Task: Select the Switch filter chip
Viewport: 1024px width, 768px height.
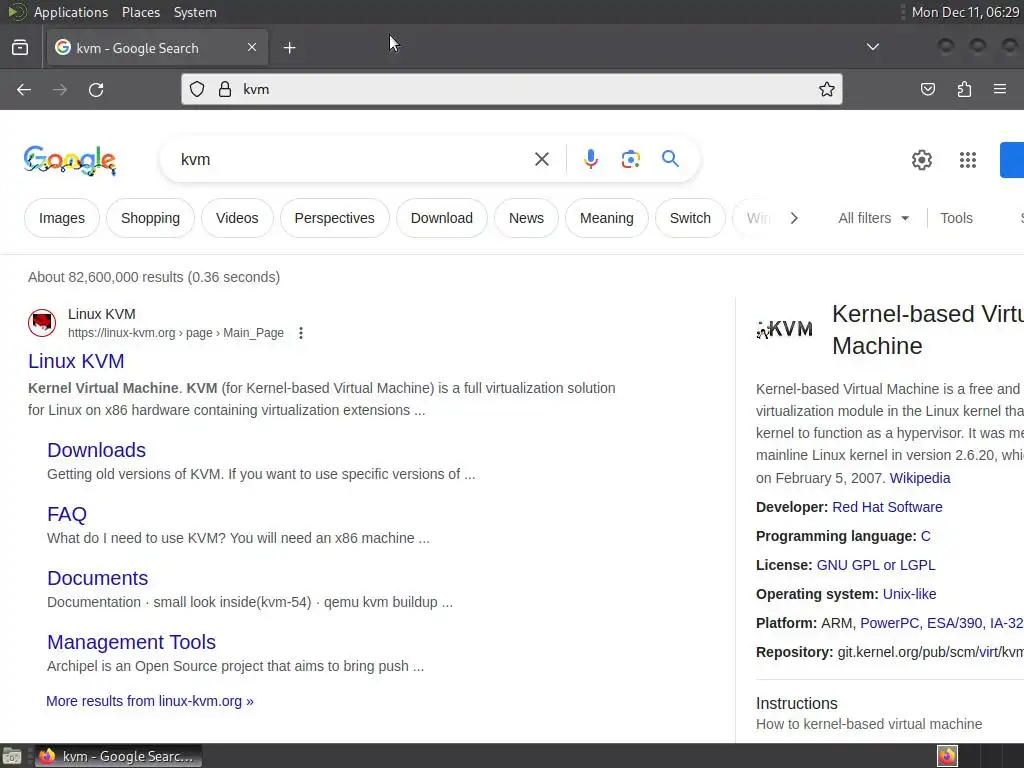Action: 690,218
